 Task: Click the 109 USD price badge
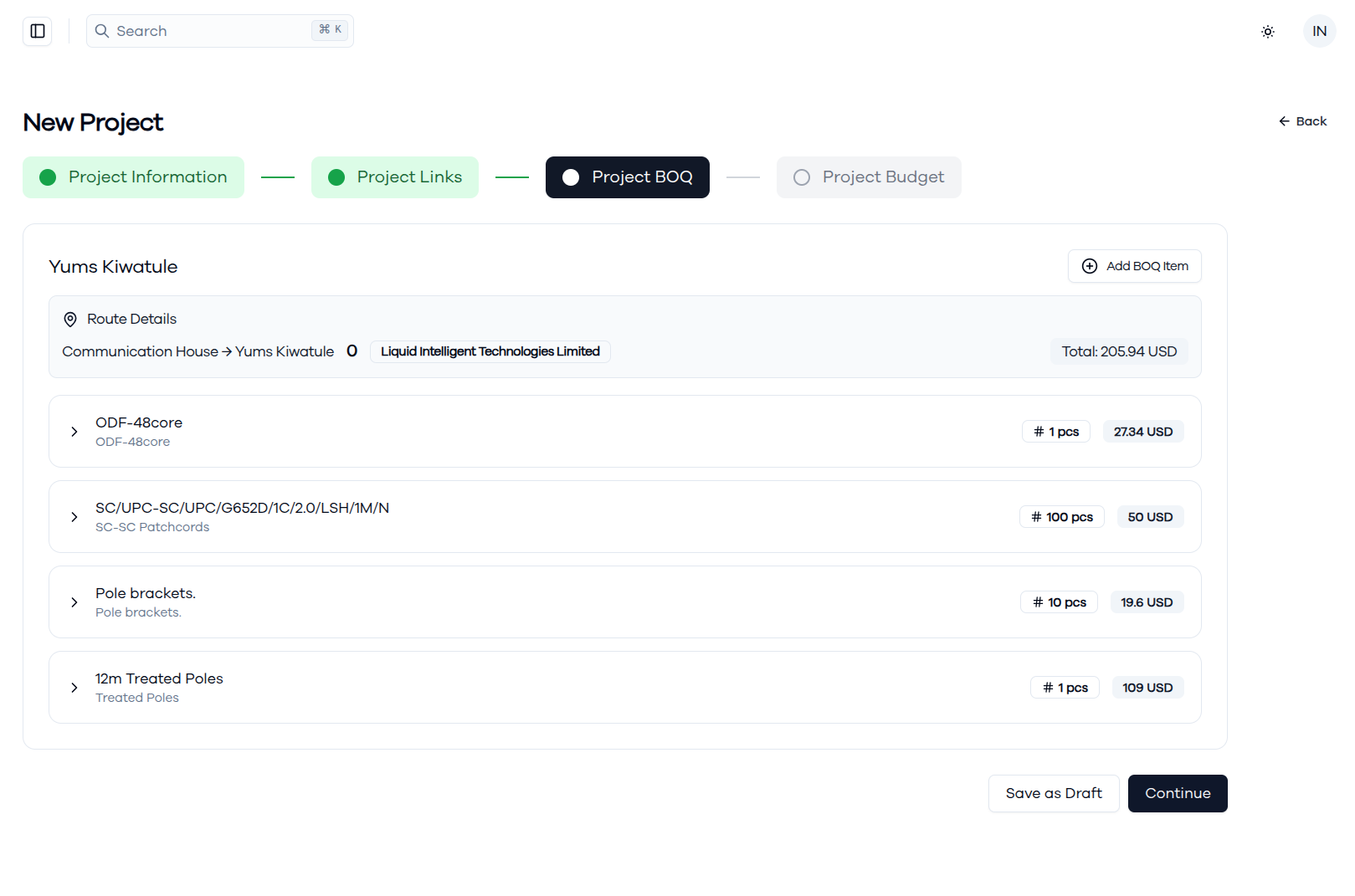coord(1147,688)
